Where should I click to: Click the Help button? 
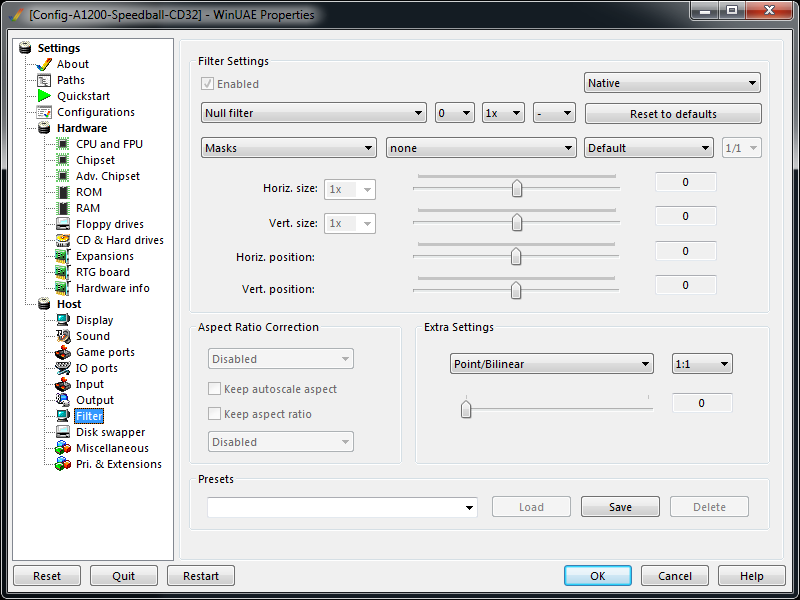click(x=752, y=576)
